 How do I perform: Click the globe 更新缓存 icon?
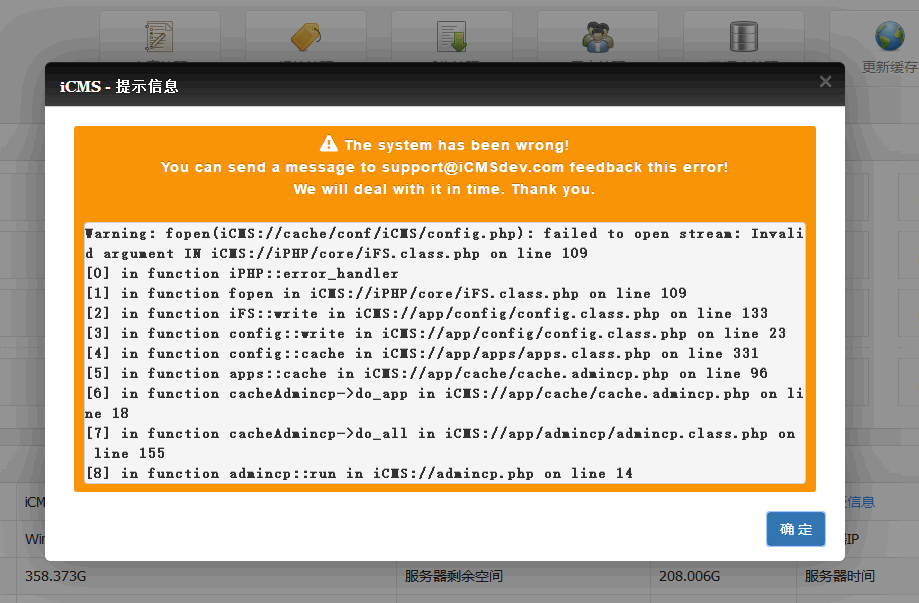890,36
